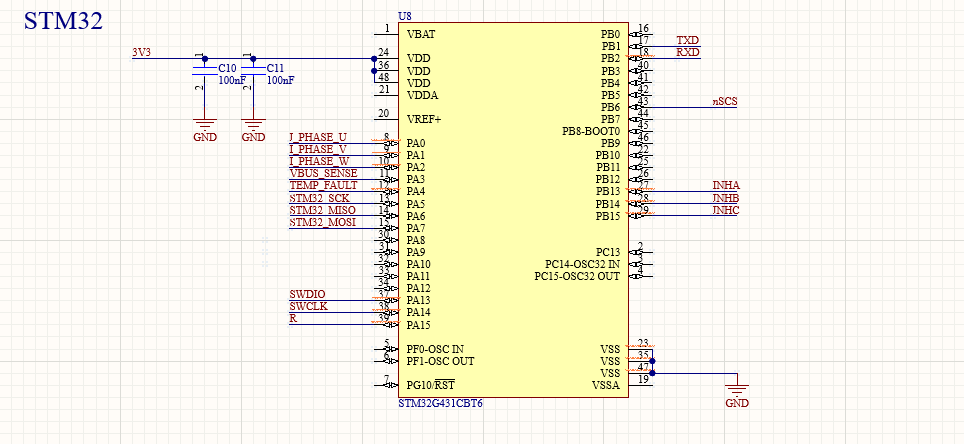Select the PA12 pin name
Screen dimensions: 964x444
419,288
